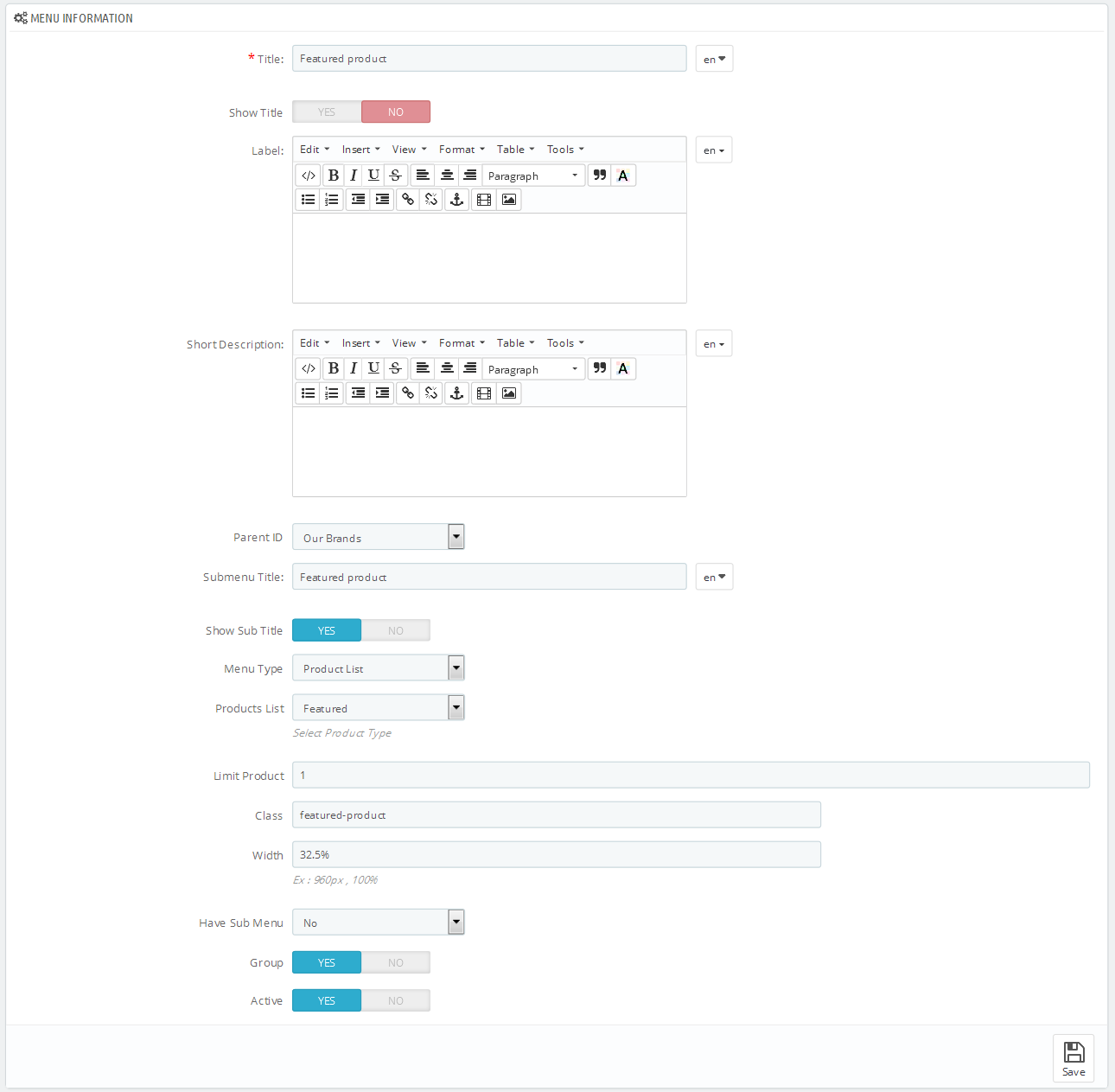Pick text color in Label editor
The width and height of the screenshot is (1115, 1092).
point(623,176)
